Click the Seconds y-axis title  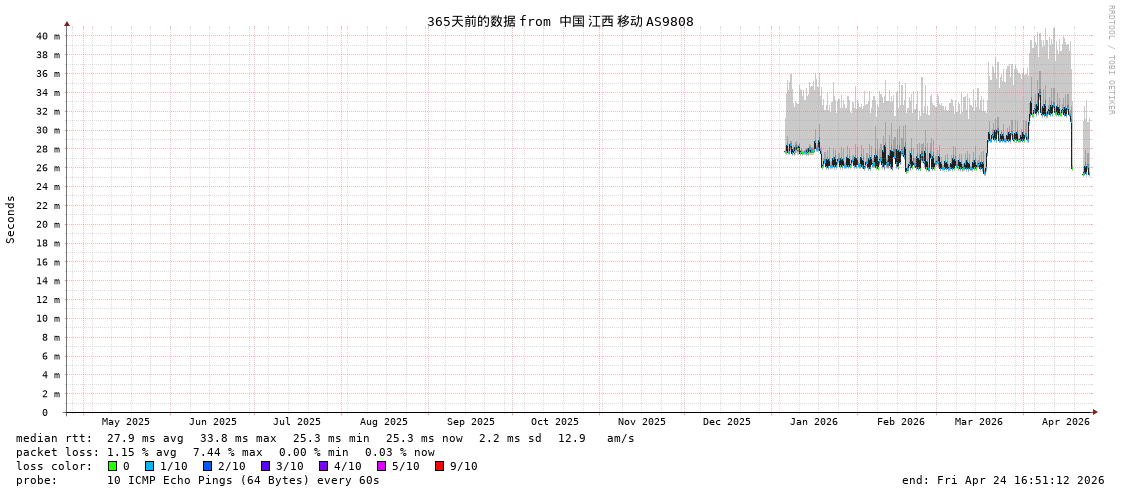[x=11, y=219]
